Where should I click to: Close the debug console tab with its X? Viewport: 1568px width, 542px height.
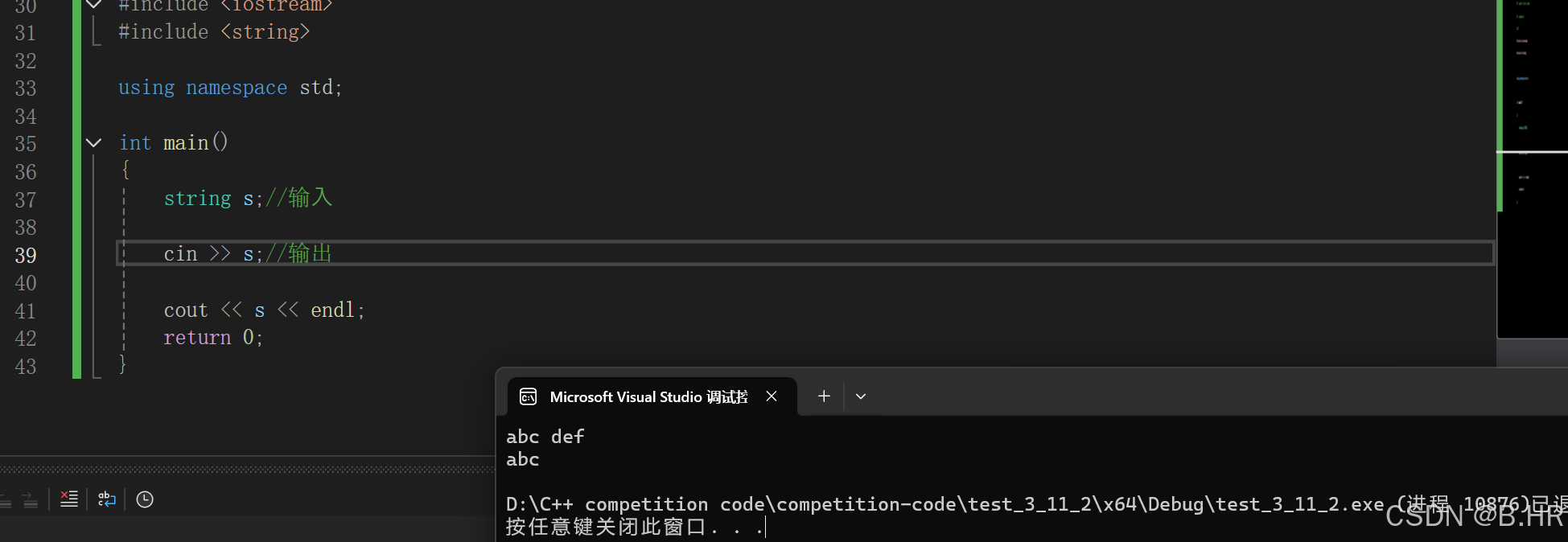point(771,396)
